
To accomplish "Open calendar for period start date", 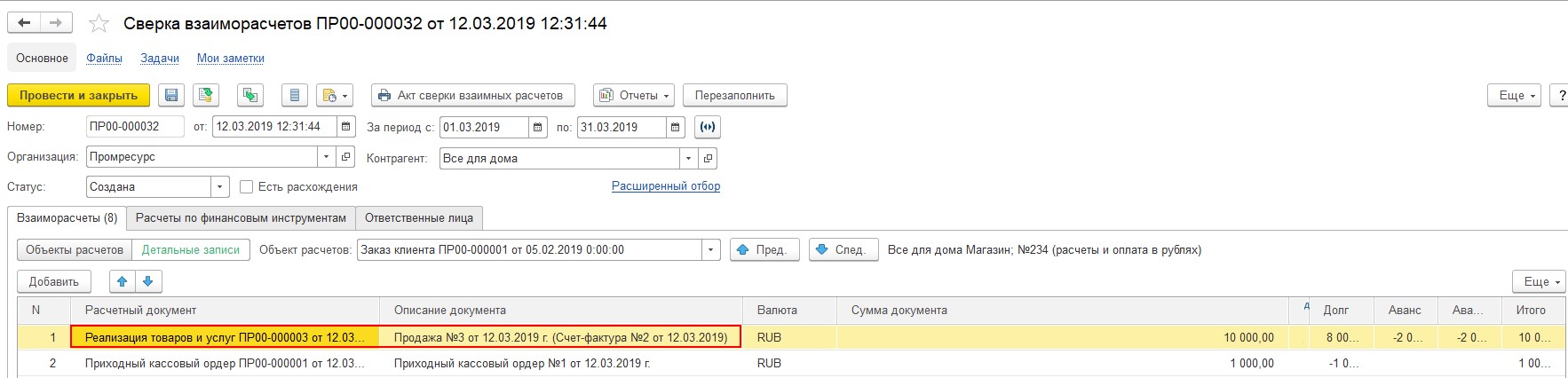I will click(538, 127).
